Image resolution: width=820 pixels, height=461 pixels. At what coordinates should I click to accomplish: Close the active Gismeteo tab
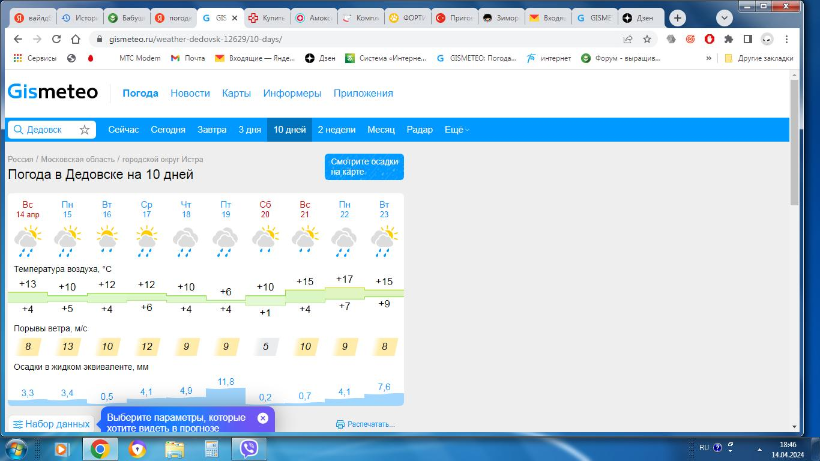pyautogui.click(x=235, y=18)
